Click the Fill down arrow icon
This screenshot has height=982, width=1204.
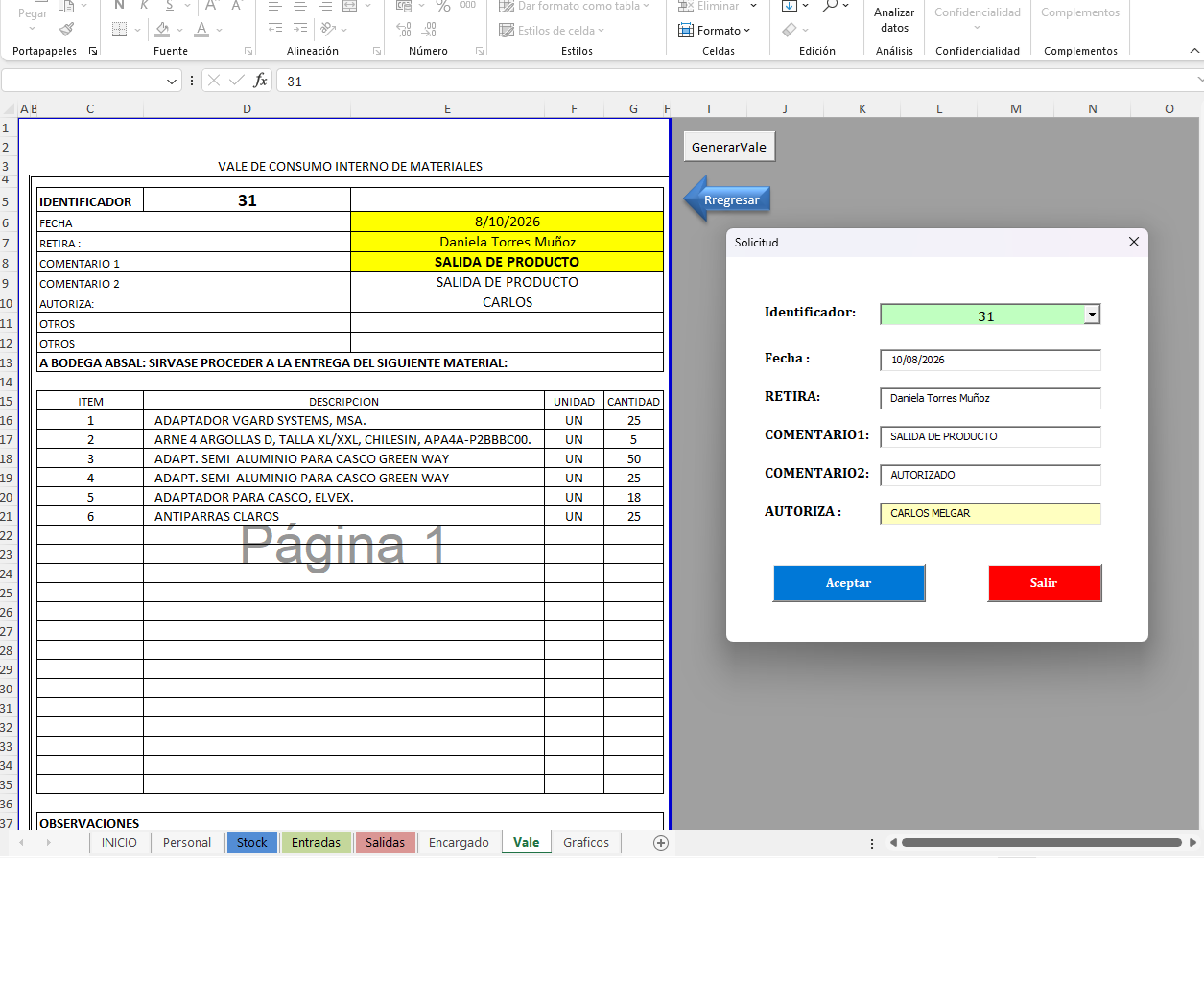(x=790, y=6)
